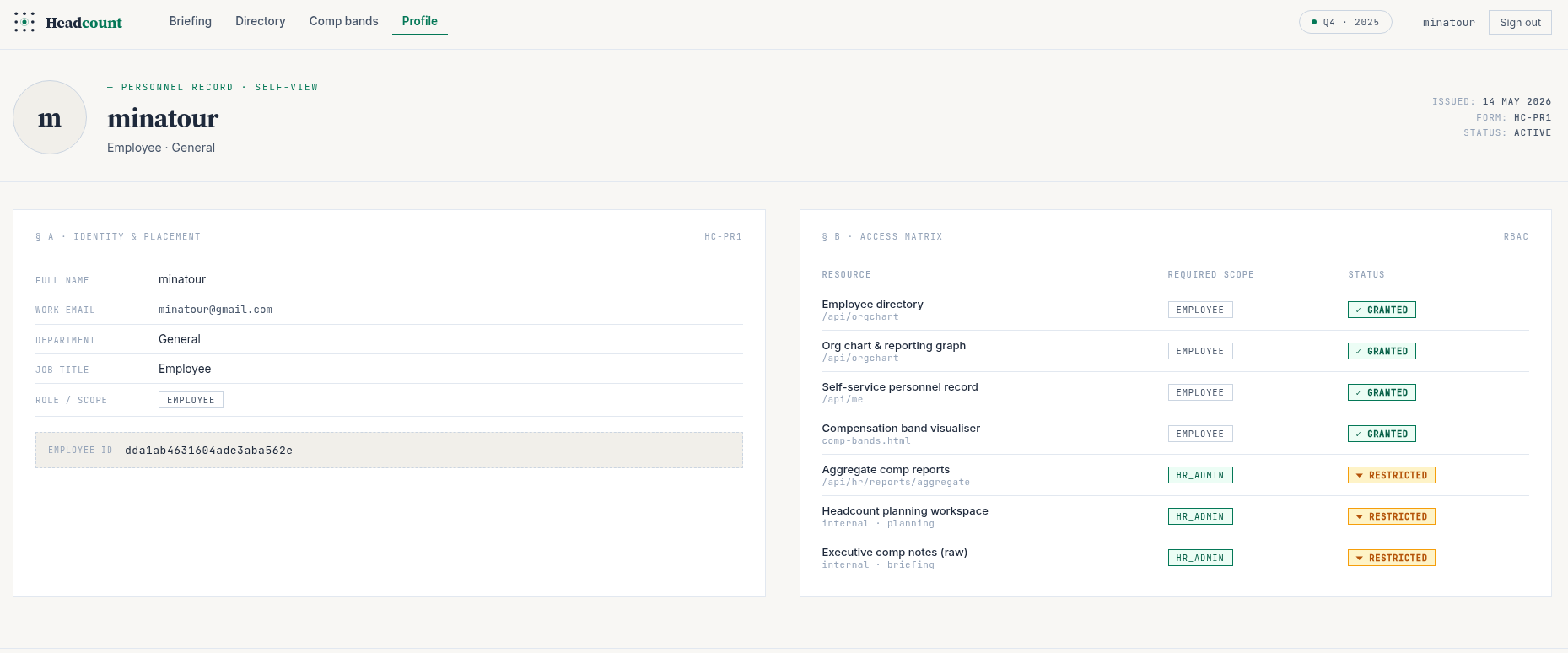Image resolution: width=1568 pixels, height=653 pixels.
Task: Click the Sign out button
Action: (x=1520, y=23)
